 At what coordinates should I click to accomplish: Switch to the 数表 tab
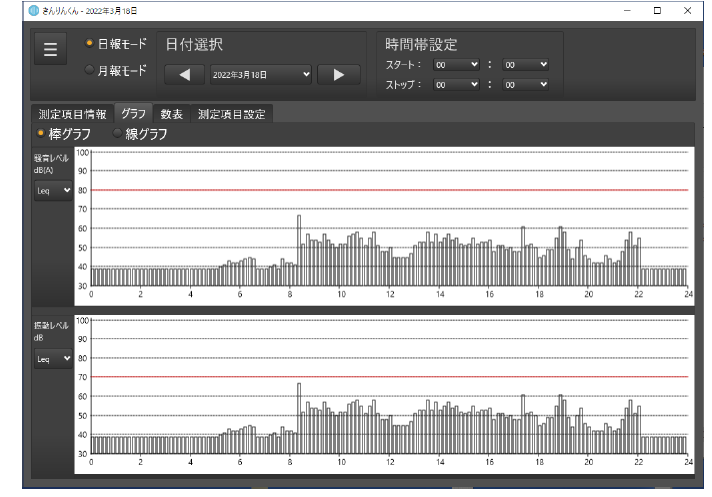point(171,114)
